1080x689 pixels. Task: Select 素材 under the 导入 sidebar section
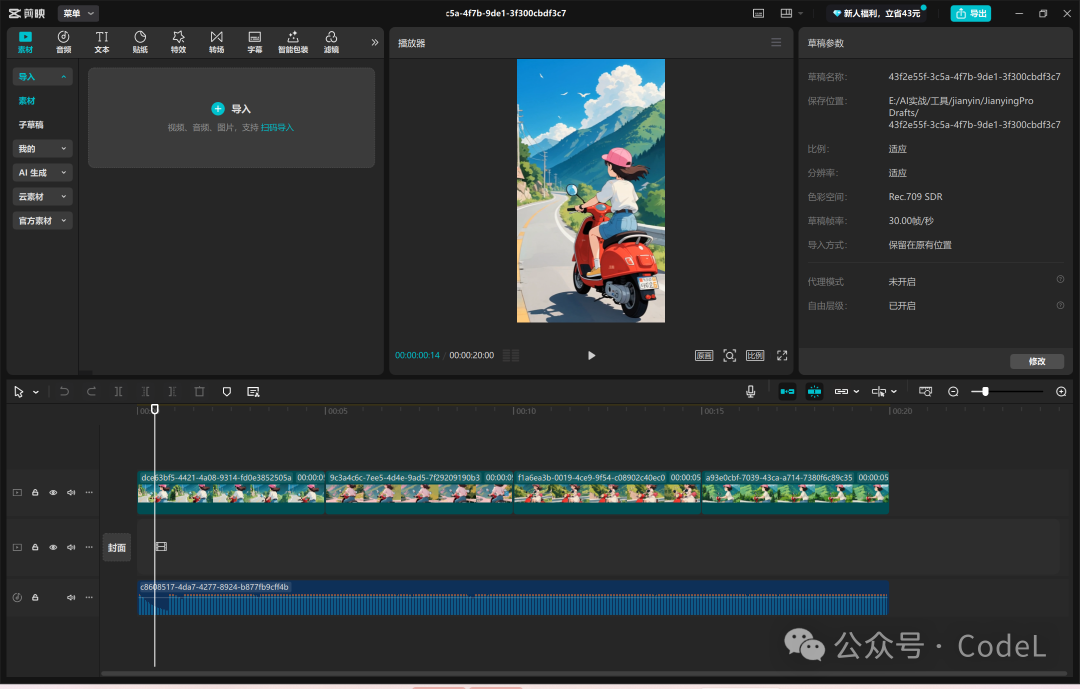pyautogui.click(x=27, y=101)
